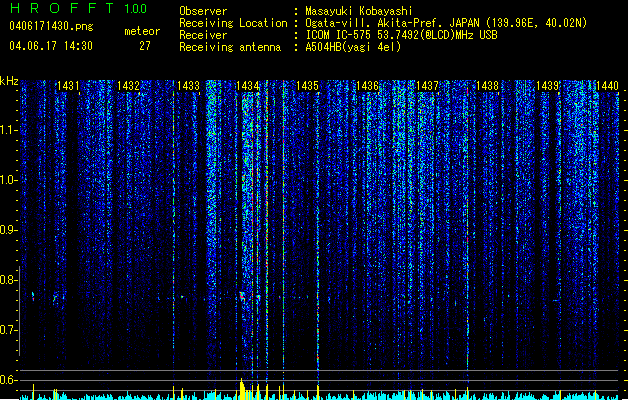The image size is (629, 400).
Task: Click the 1436 time marker
Action: point(367,86)
